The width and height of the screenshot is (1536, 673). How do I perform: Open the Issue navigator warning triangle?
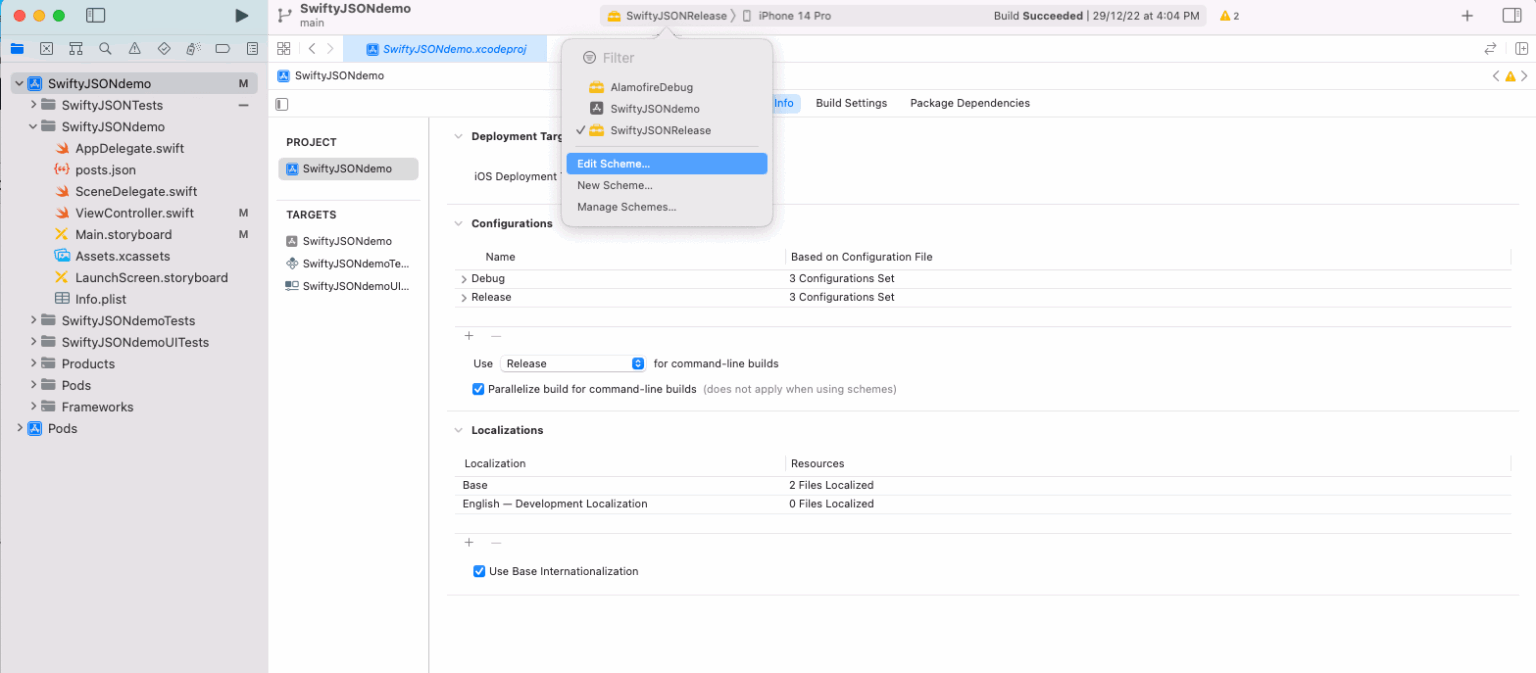pyautogui.click(x=133, y=48)
